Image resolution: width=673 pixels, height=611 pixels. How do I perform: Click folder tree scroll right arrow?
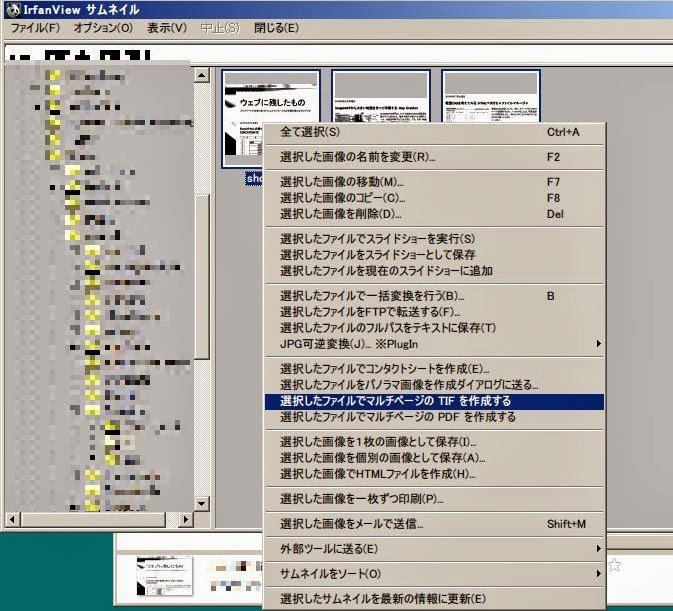(185, 520)
